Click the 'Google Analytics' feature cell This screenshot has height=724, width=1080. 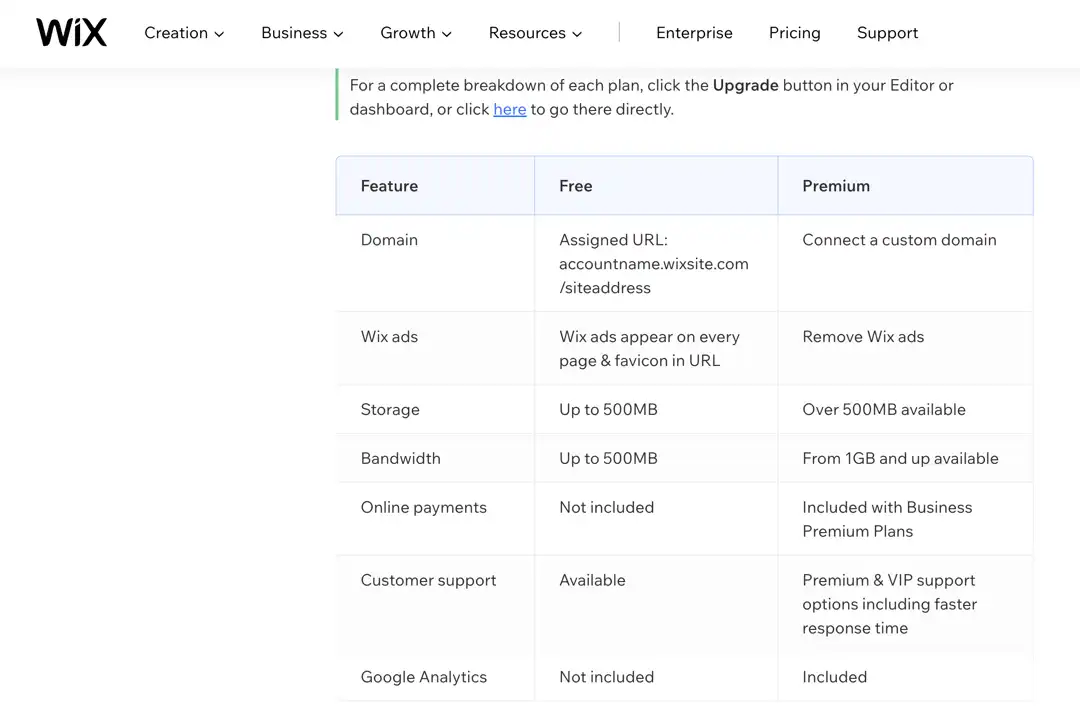point(435,677)
